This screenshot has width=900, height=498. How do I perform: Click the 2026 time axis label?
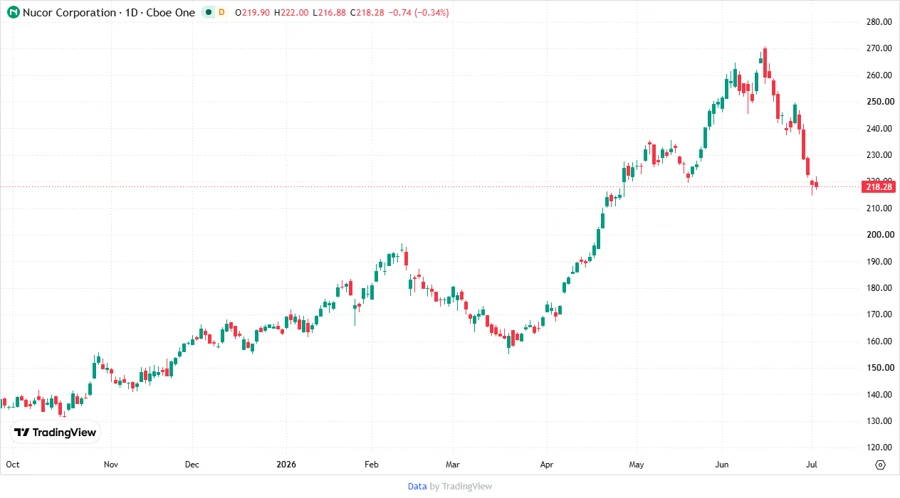[286, 464]
